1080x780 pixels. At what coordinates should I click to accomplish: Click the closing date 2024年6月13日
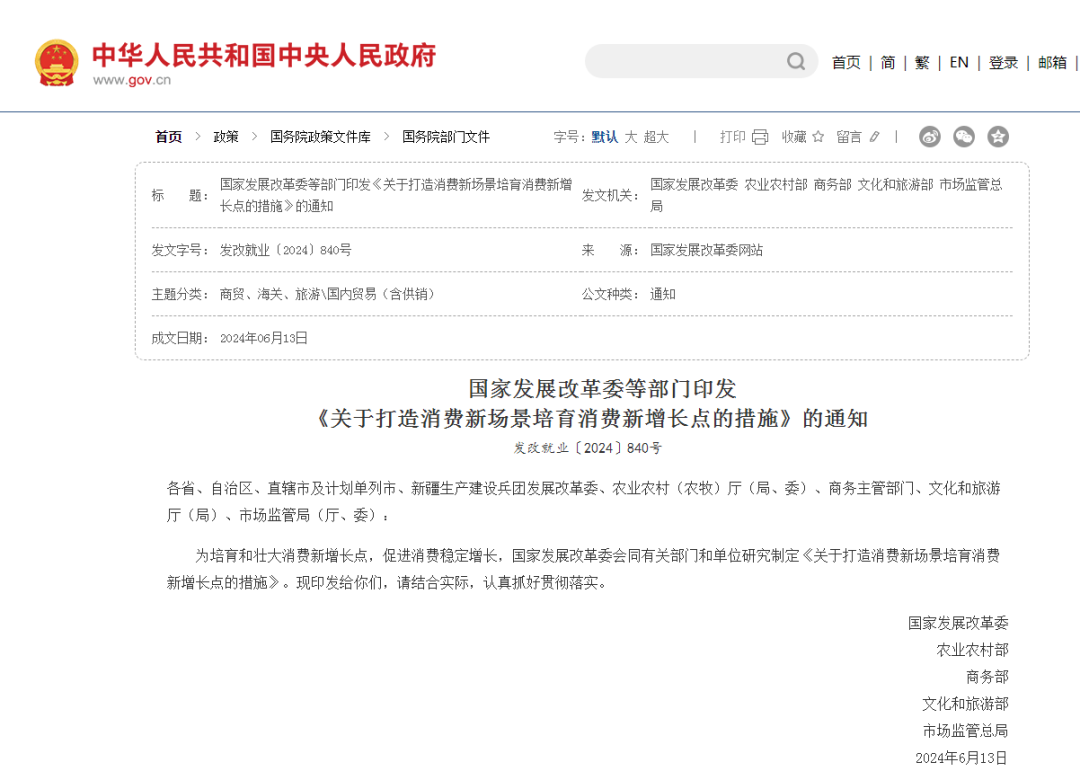(x=961, y=758)
